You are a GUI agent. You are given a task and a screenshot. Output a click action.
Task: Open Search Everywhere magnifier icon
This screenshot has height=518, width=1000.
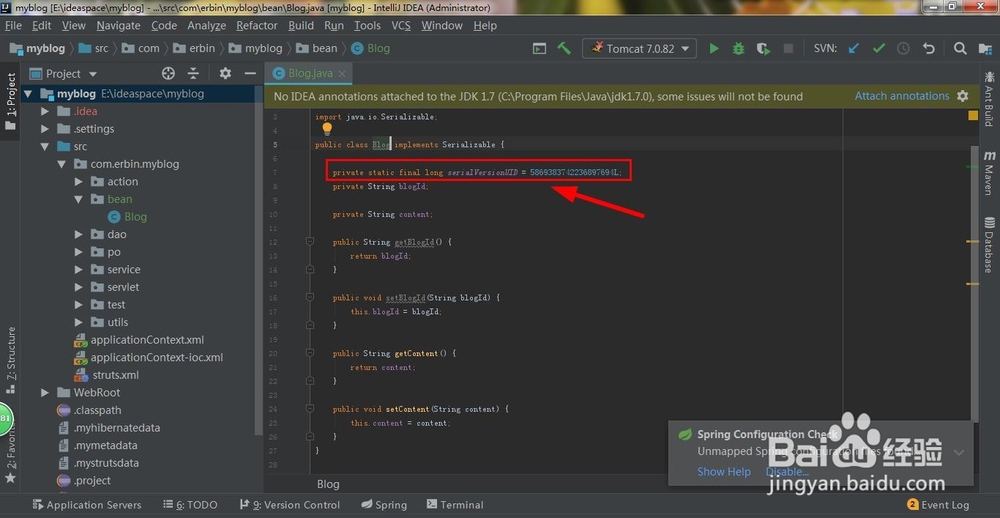(x=960, y=48)
